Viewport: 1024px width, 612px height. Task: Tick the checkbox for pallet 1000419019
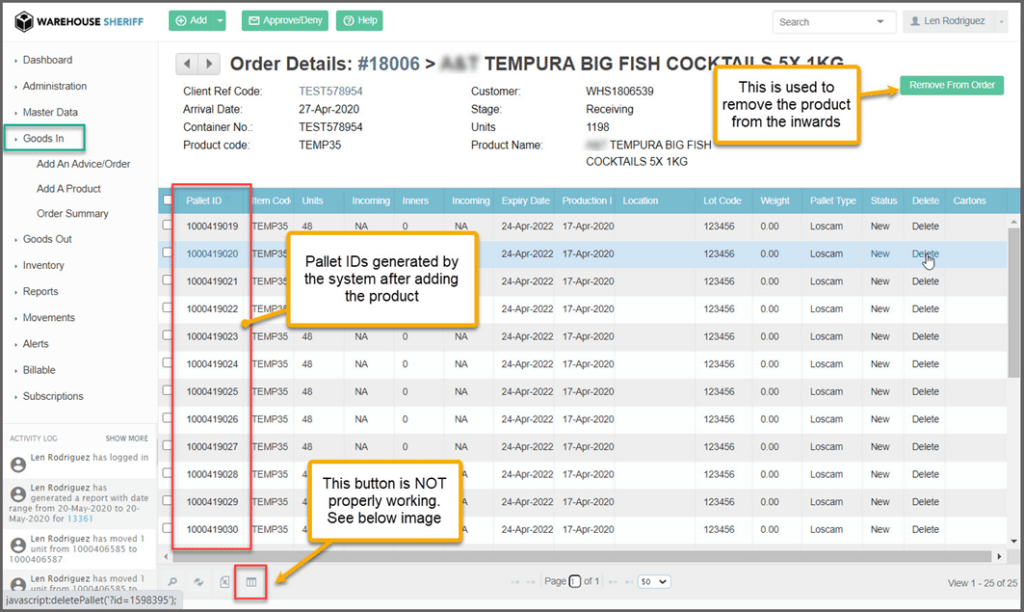(167, 226)
